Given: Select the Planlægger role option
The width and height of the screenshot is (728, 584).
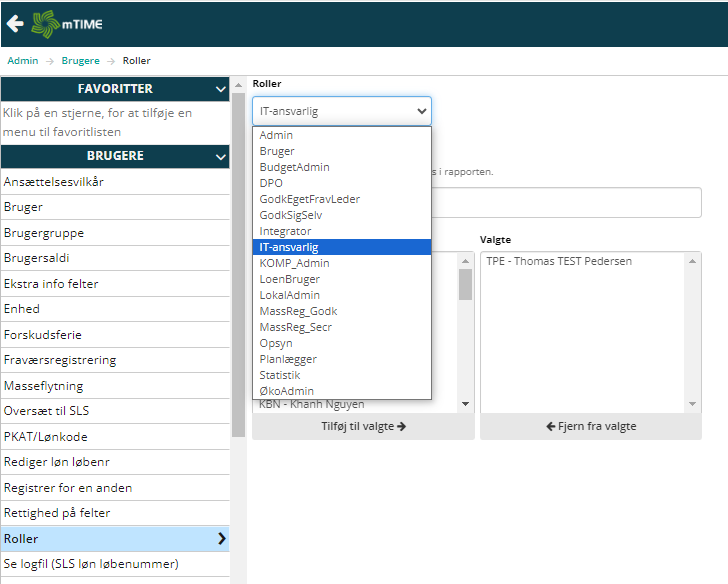Looking at the screenshot, I should click(x=289, y=359).
